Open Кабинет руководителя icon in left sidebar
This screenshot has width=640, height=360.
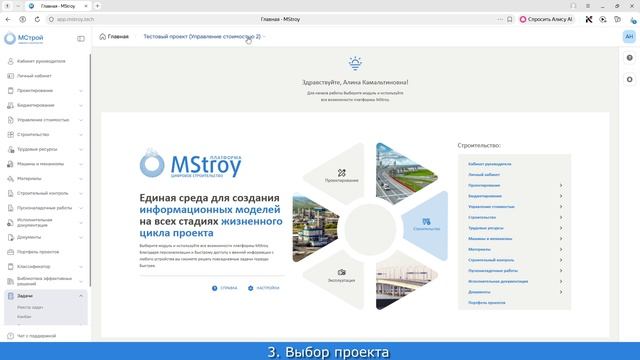[11, 61]
